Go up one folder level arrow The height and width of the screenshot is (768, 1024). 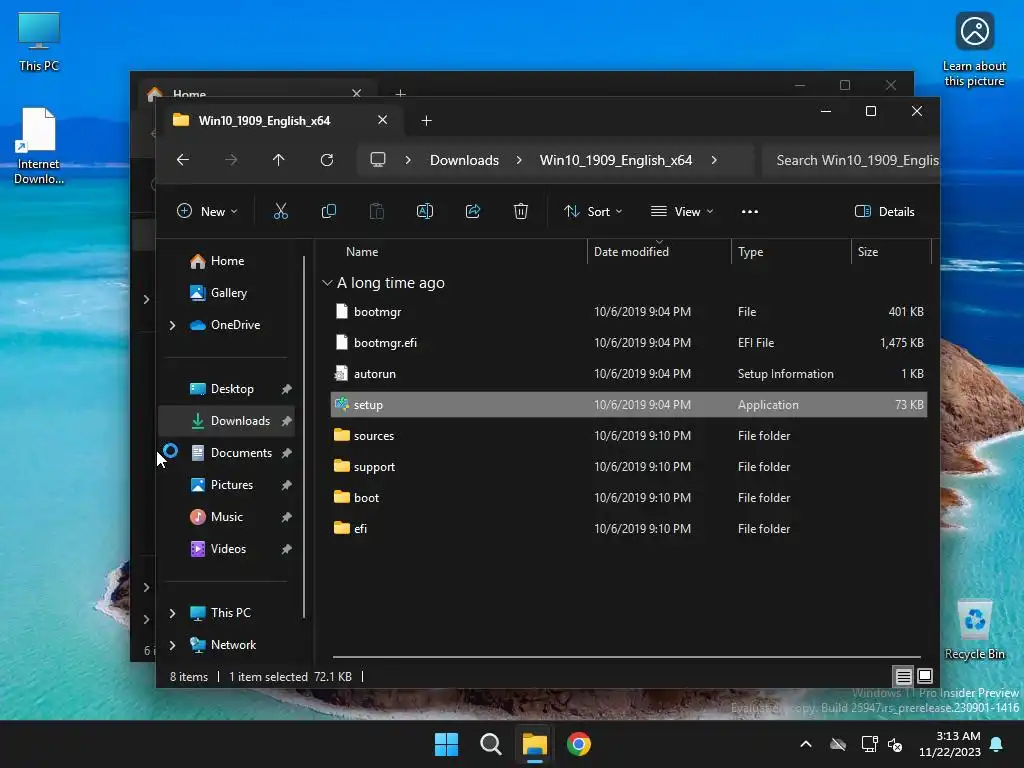pyautogui.click(x=279, y=160)
